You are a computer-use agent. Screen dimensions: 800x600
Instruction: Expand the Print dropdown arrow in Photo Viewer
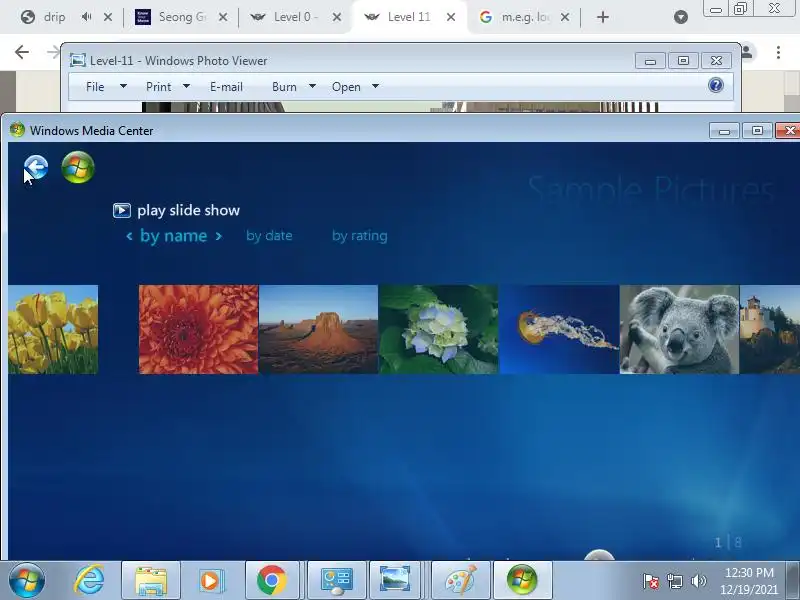[186, 86]
